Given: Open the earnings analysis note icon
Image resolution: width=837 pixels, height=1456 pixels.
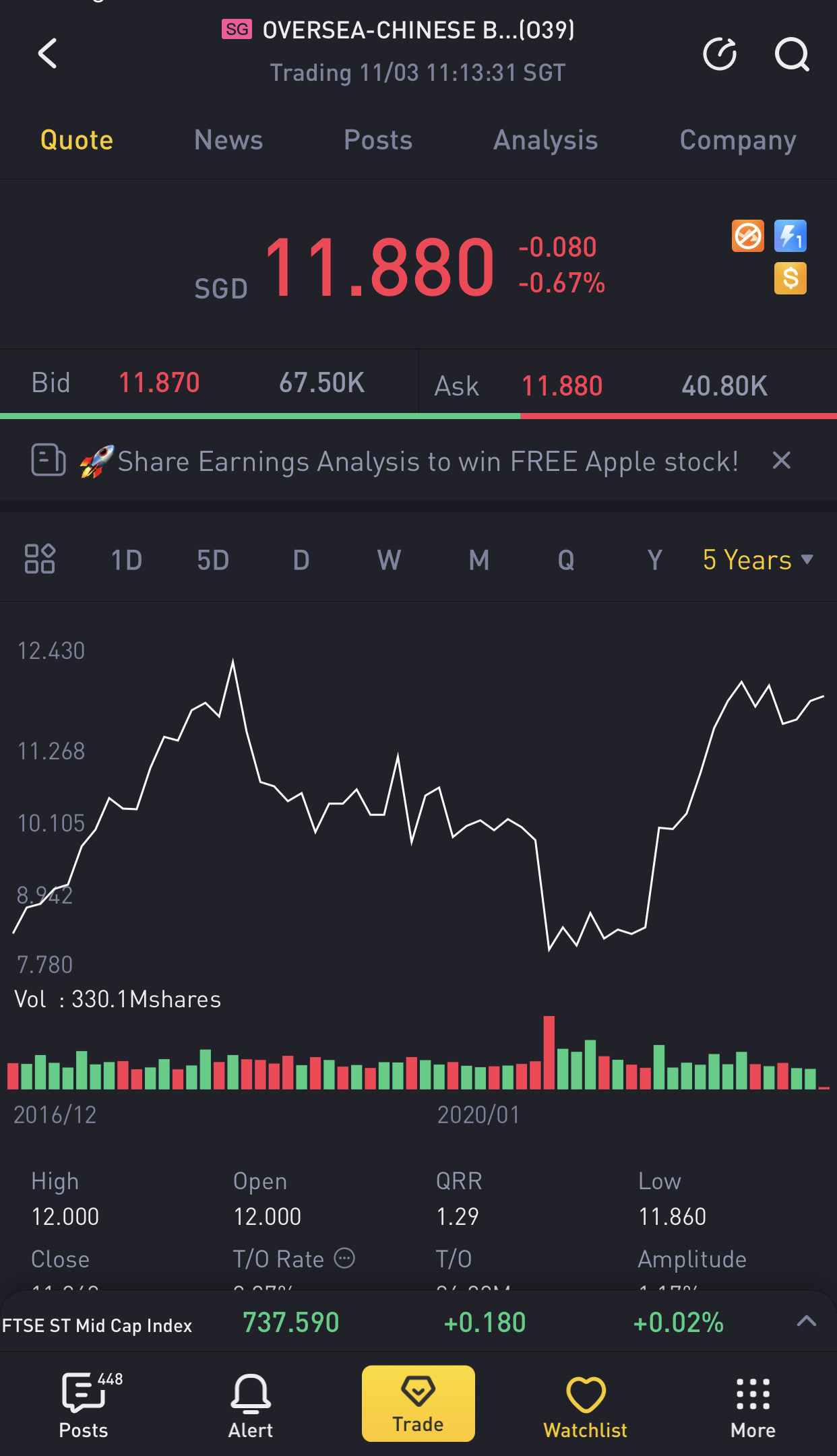Looking at the screenshot, I should pos(49,461).
